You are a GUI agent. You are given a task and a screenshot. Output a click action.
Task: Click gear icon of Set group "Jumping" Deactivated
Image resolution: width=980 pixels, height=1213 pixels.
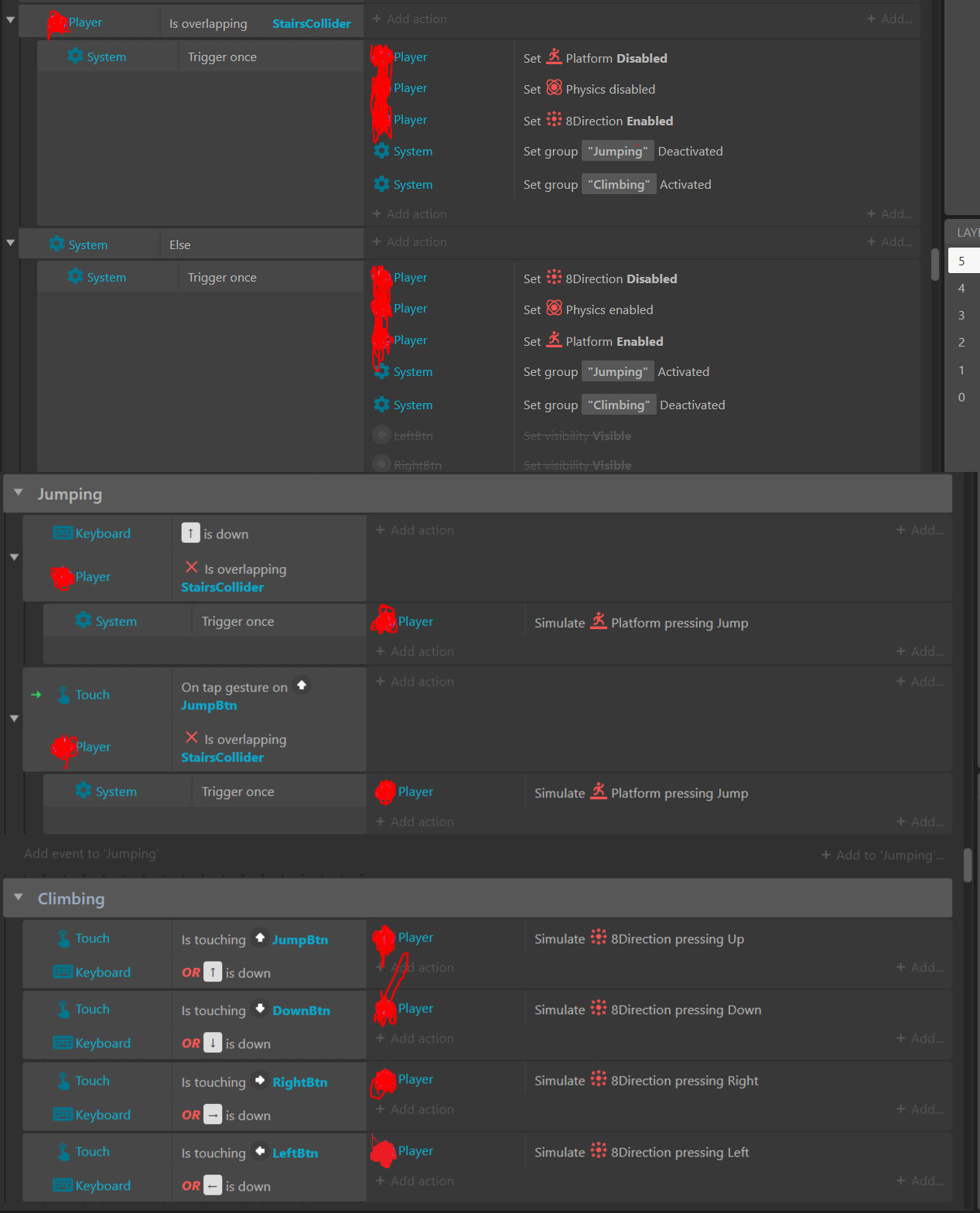tap(381, 151)
